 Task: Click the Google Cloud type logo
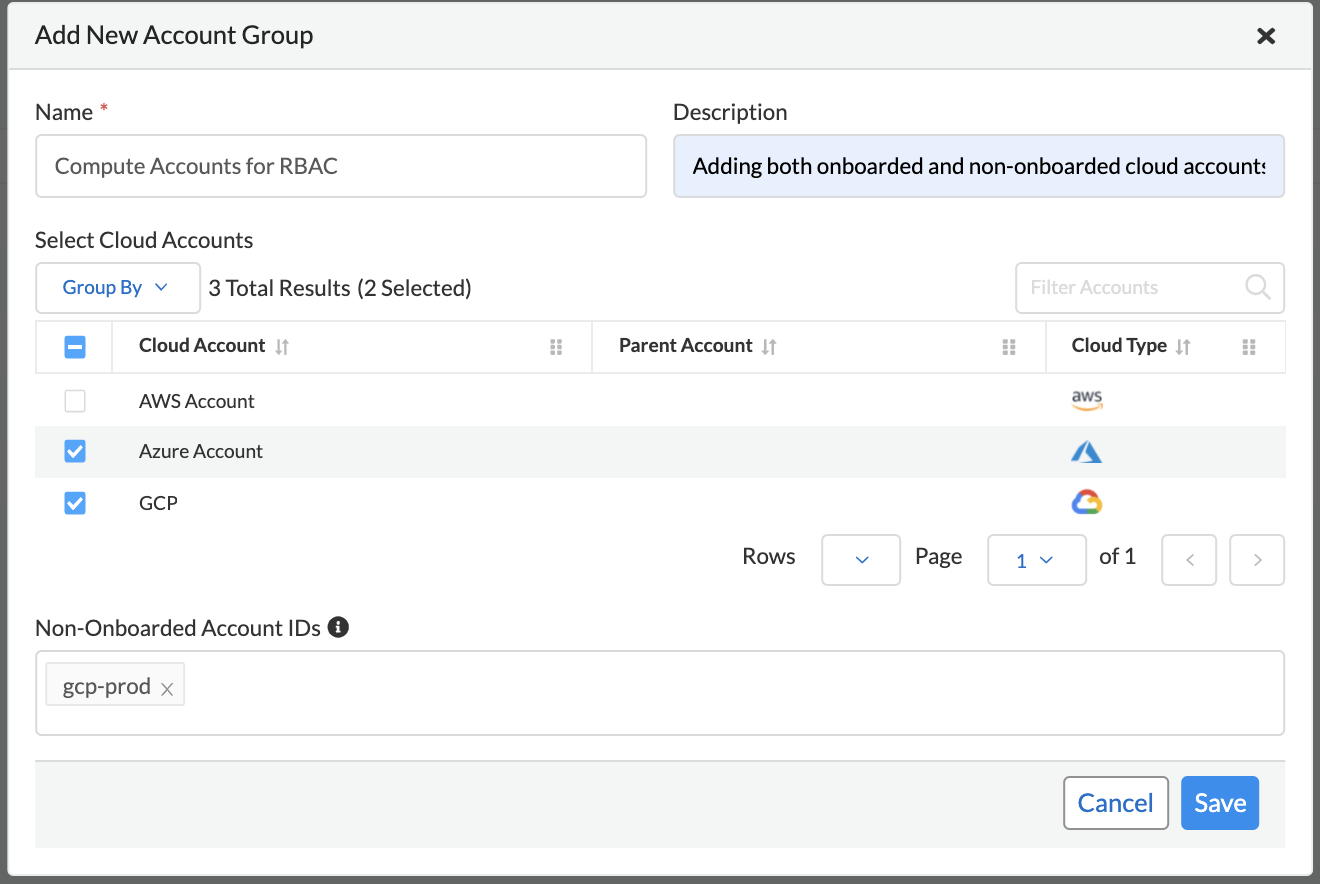(1087, 502)
